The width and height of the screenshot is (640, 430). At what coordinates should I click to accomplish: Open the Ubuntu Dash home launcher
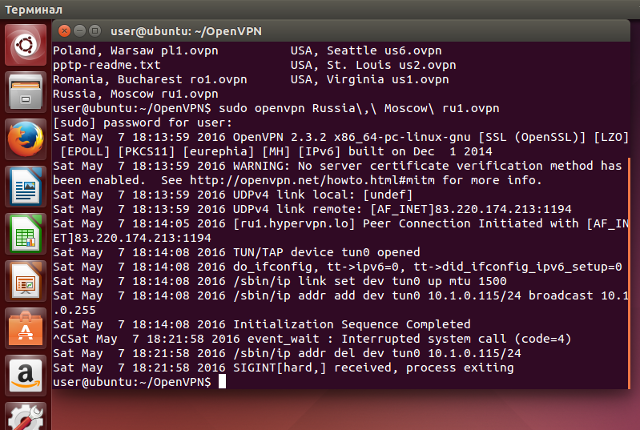[x=26, y=44]
